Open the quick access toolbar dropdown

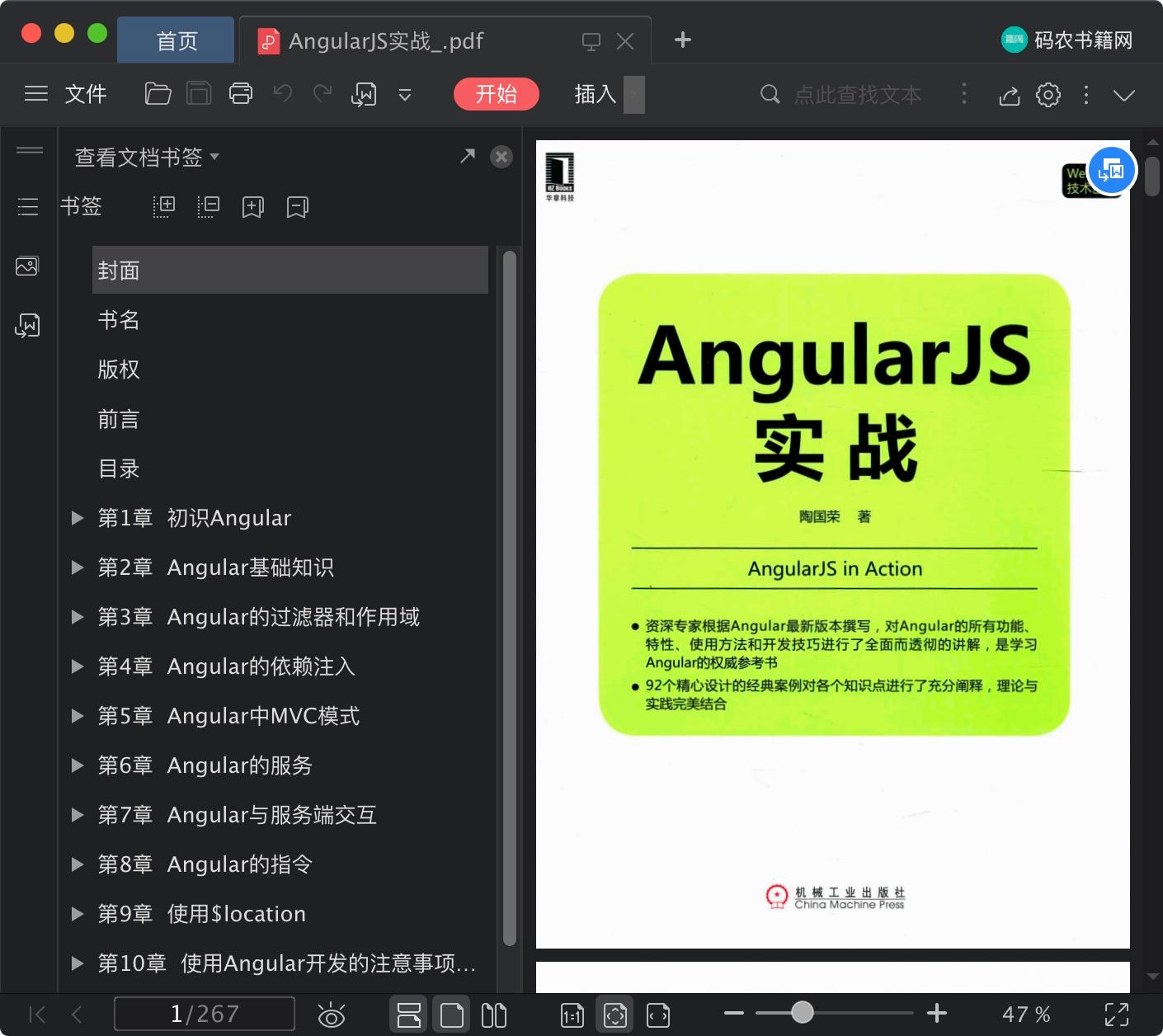pyautogui.click(x=405, y=96)
